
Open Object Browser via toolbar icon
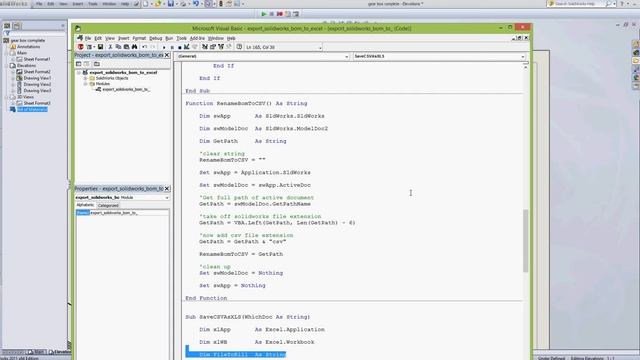(x=221, y=47)
